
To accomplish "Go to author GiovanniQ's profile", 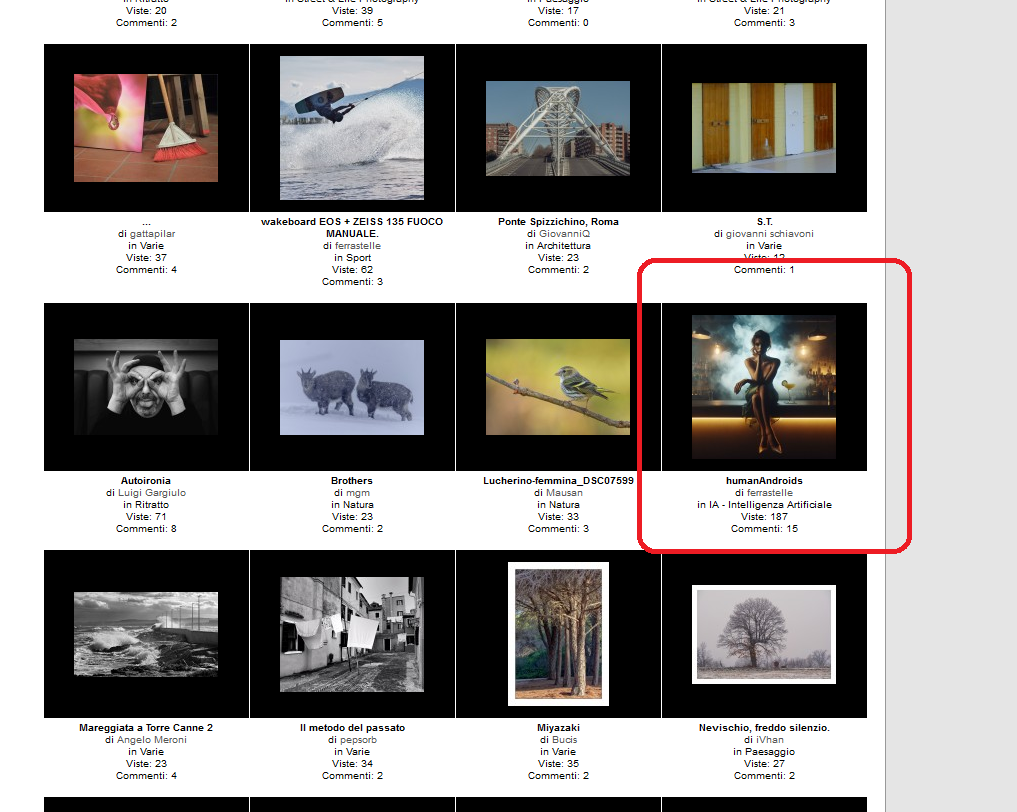I will point(564,234).
